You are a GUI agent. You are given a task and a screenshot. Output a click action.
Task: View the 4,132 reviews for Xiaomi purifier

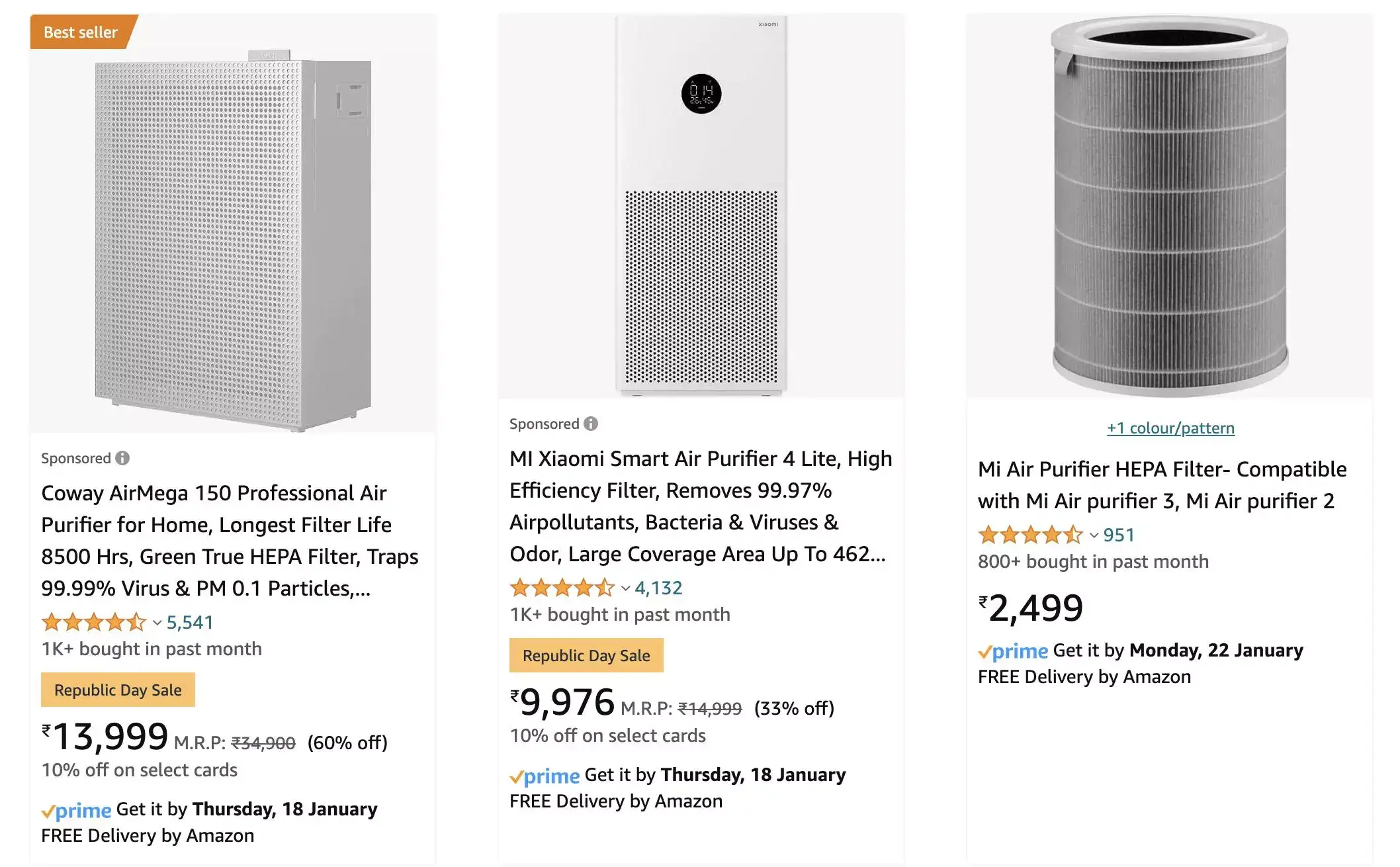pyautogui.click(x=658, y=588)
